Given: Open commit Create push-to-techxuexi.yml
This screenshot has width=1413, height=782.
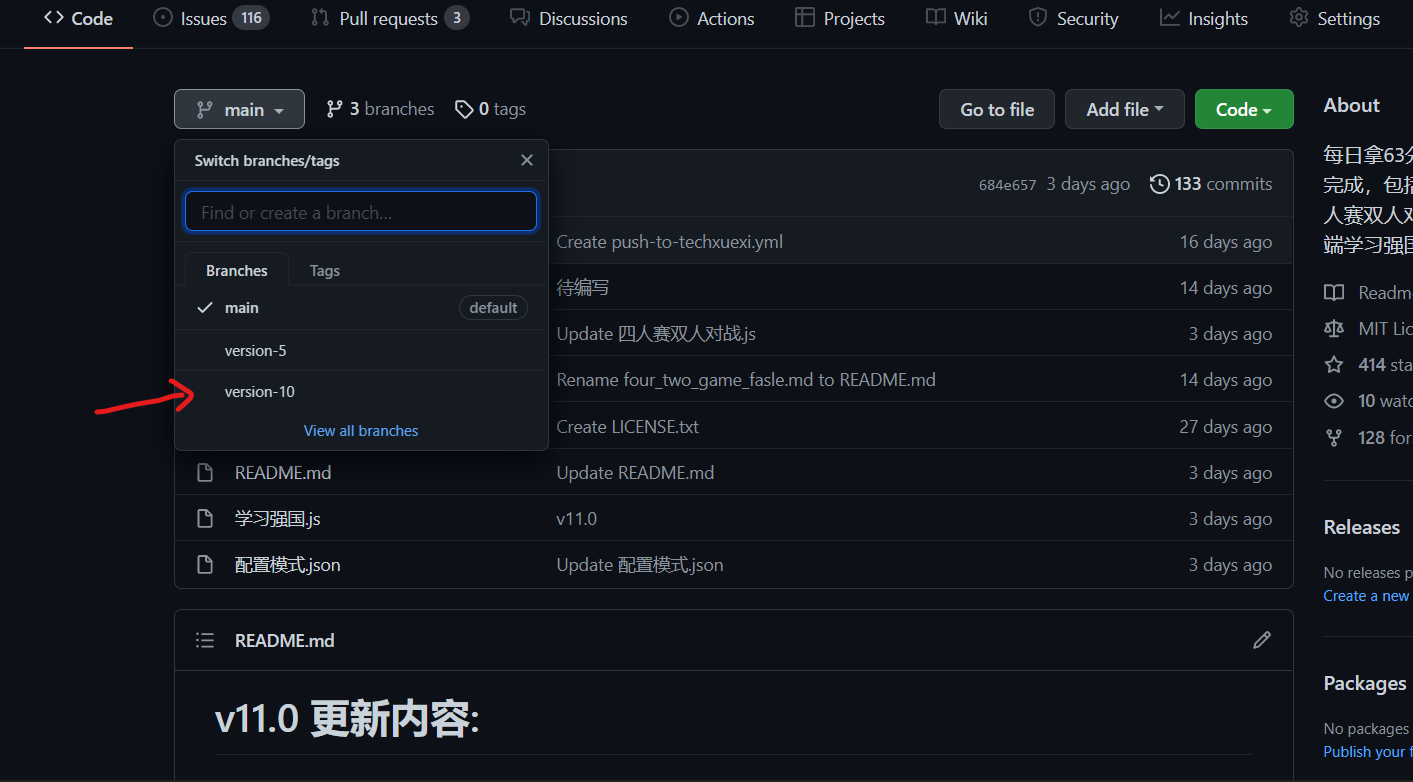Looking at the screenshot, I should tap(670, 242).
